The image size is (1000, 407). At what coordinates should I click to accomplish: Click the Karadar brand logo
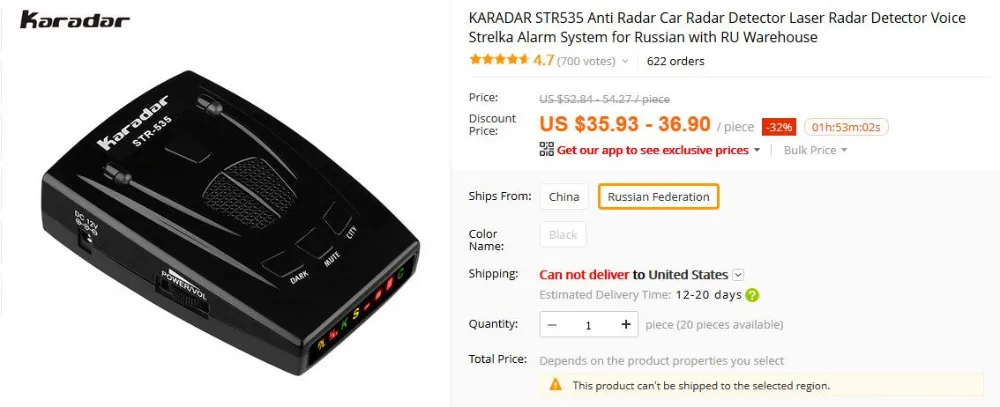75,20
